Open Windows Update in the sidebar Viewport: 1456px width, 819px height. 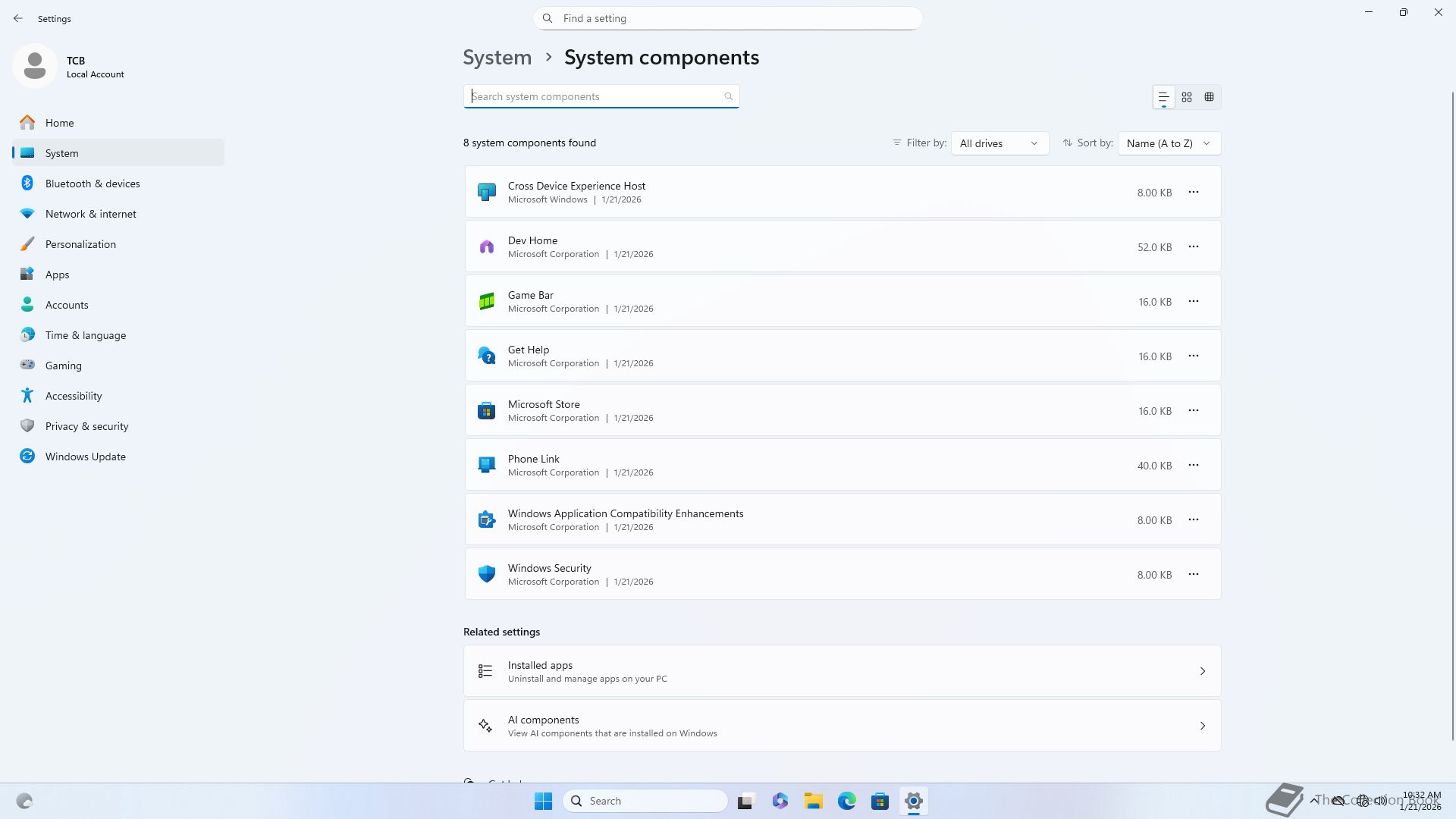(x=85, y=457)
